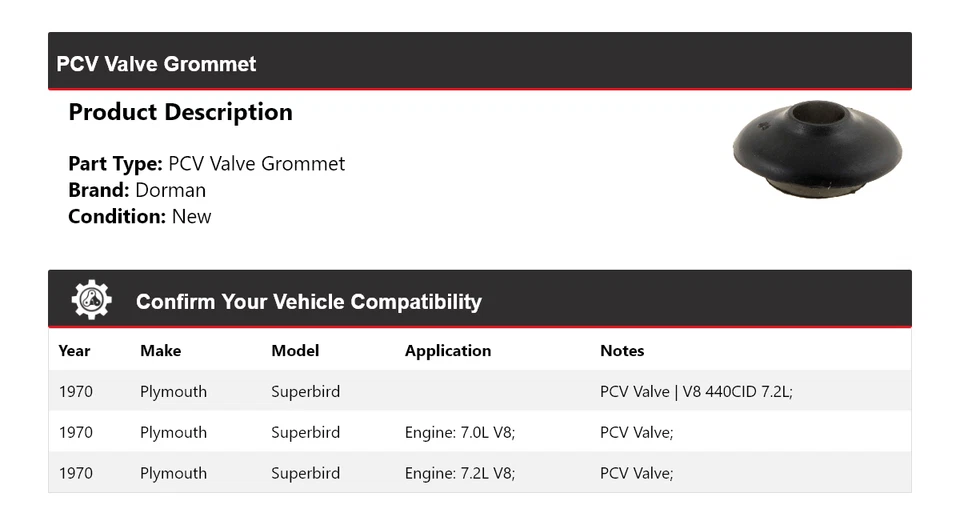
Task: Click the PCV valve grommet product photo
Action: [817, 148]
